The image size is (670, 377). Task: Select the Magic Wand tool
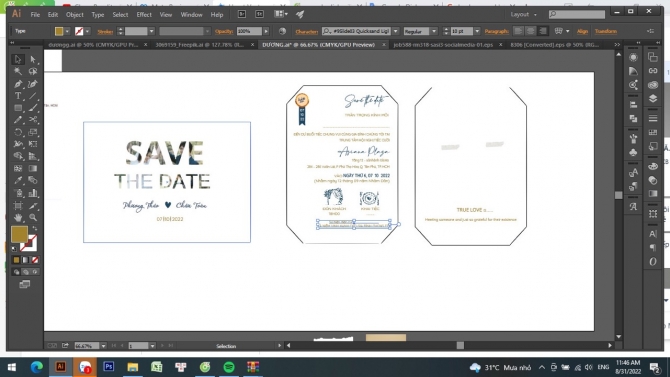18,71
